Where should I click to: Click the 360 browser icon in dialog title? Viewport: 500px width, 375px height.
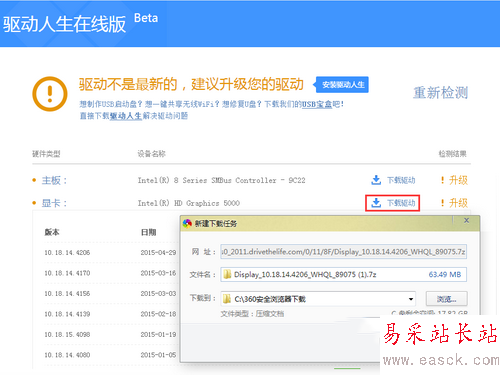(x=187, y=223)
